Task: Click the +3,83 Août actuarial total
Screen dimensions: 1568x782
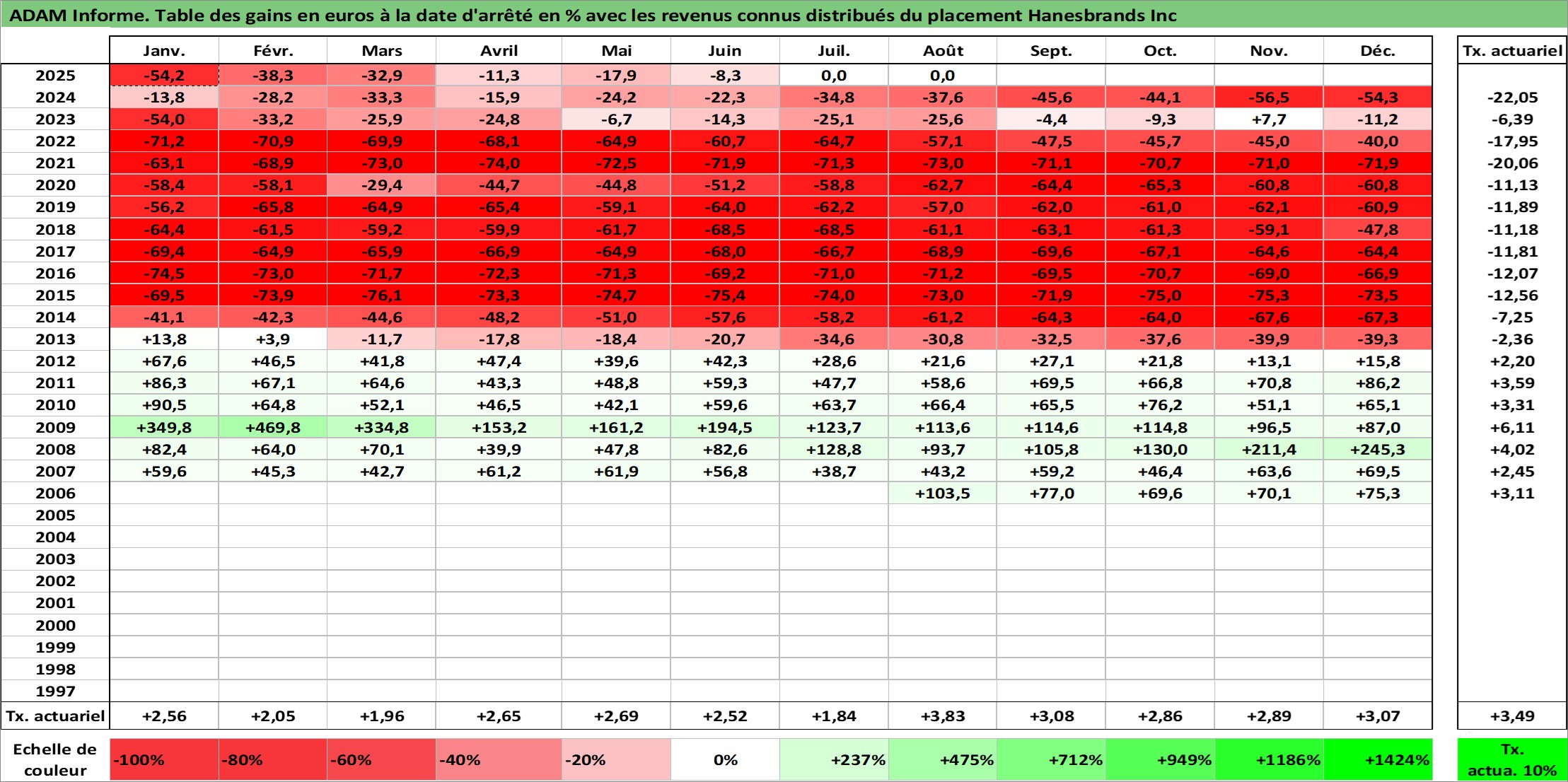Action: 943,716
